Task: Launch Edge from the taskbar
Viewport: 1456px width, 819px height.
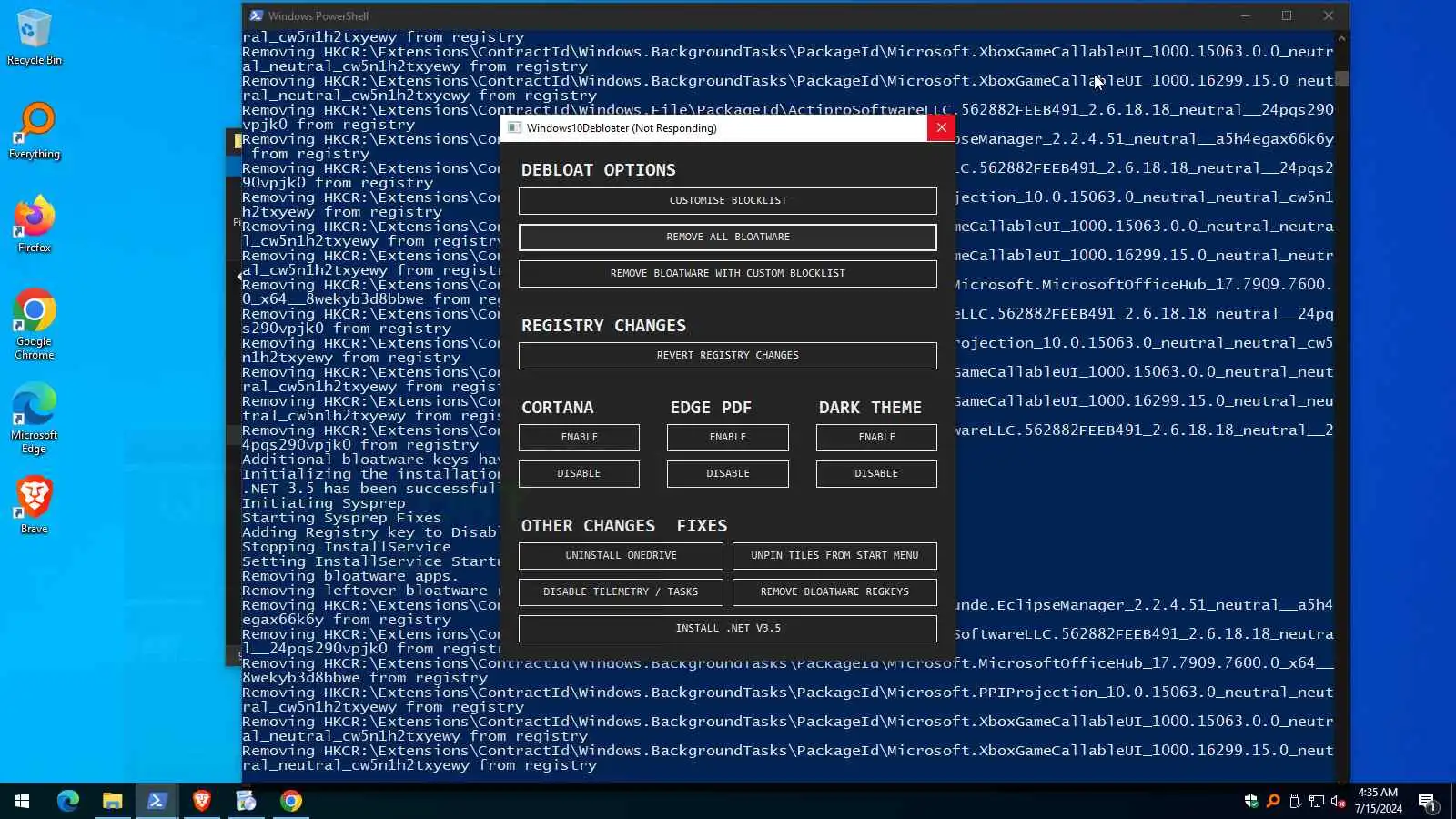Action: [x=68, y=801]
